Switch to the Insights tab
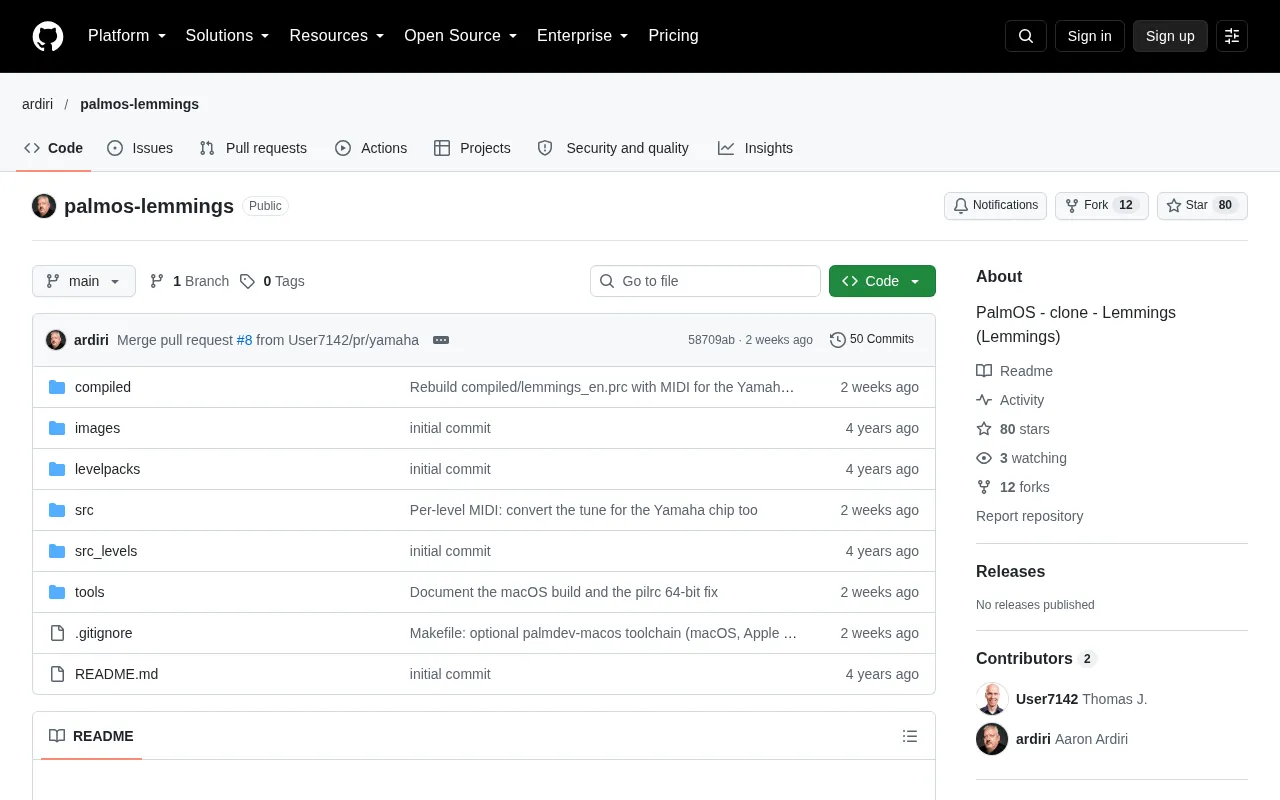The image size is (1280, 800). (755, 148)
